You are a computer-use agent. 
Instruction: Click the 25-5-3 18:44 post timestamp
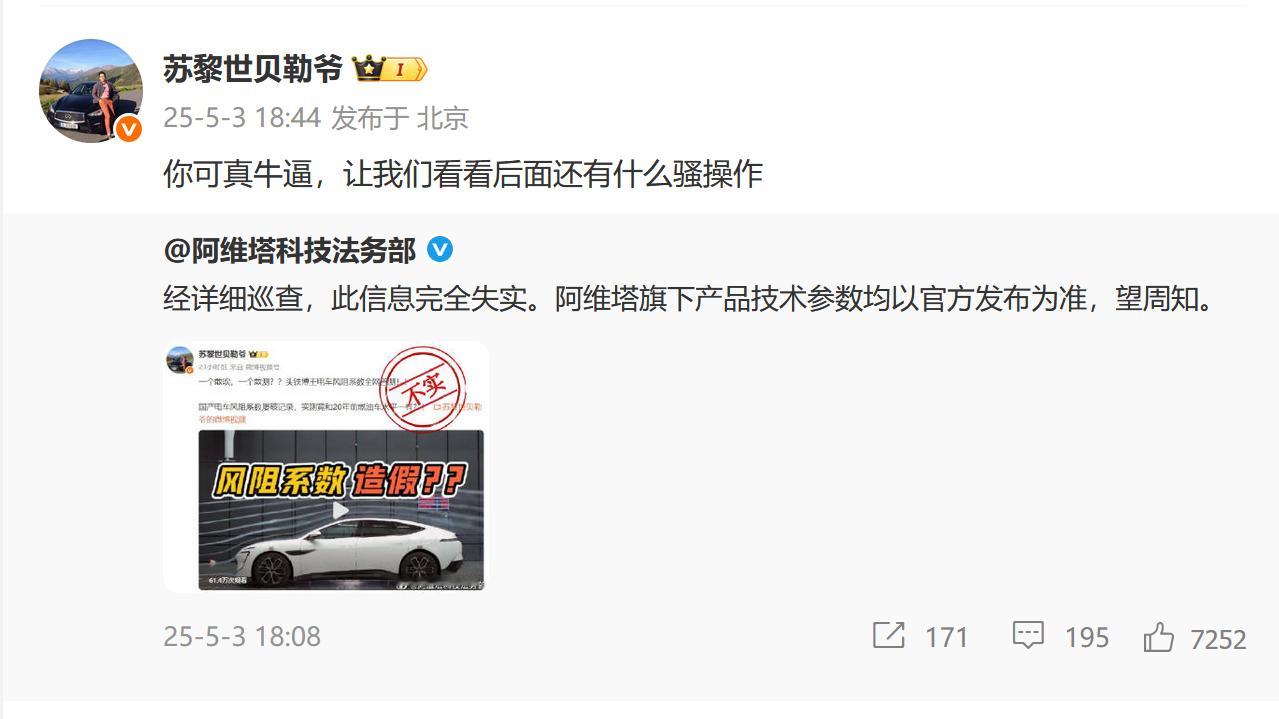pyautogui.click(x=242, y=118)
